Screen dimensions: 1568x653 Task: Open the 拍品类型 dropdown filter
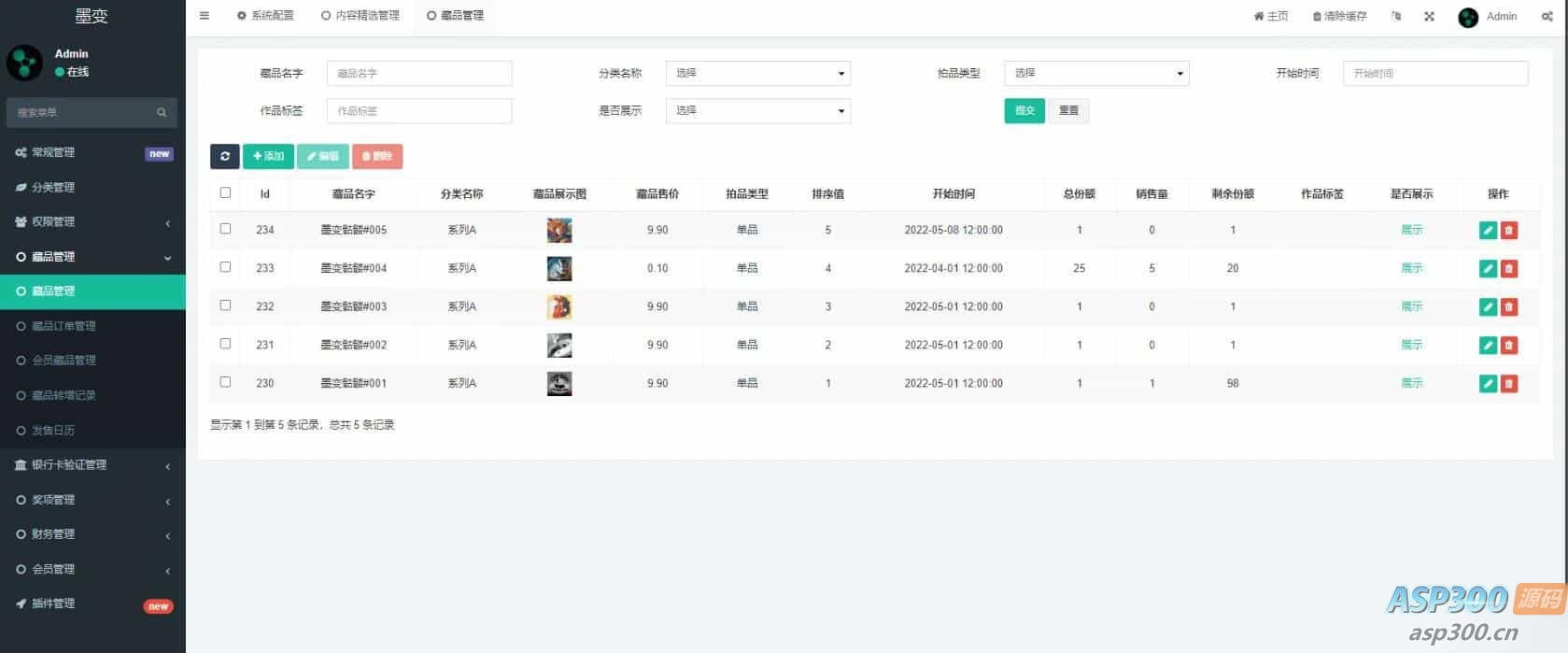click(1095, 73)
